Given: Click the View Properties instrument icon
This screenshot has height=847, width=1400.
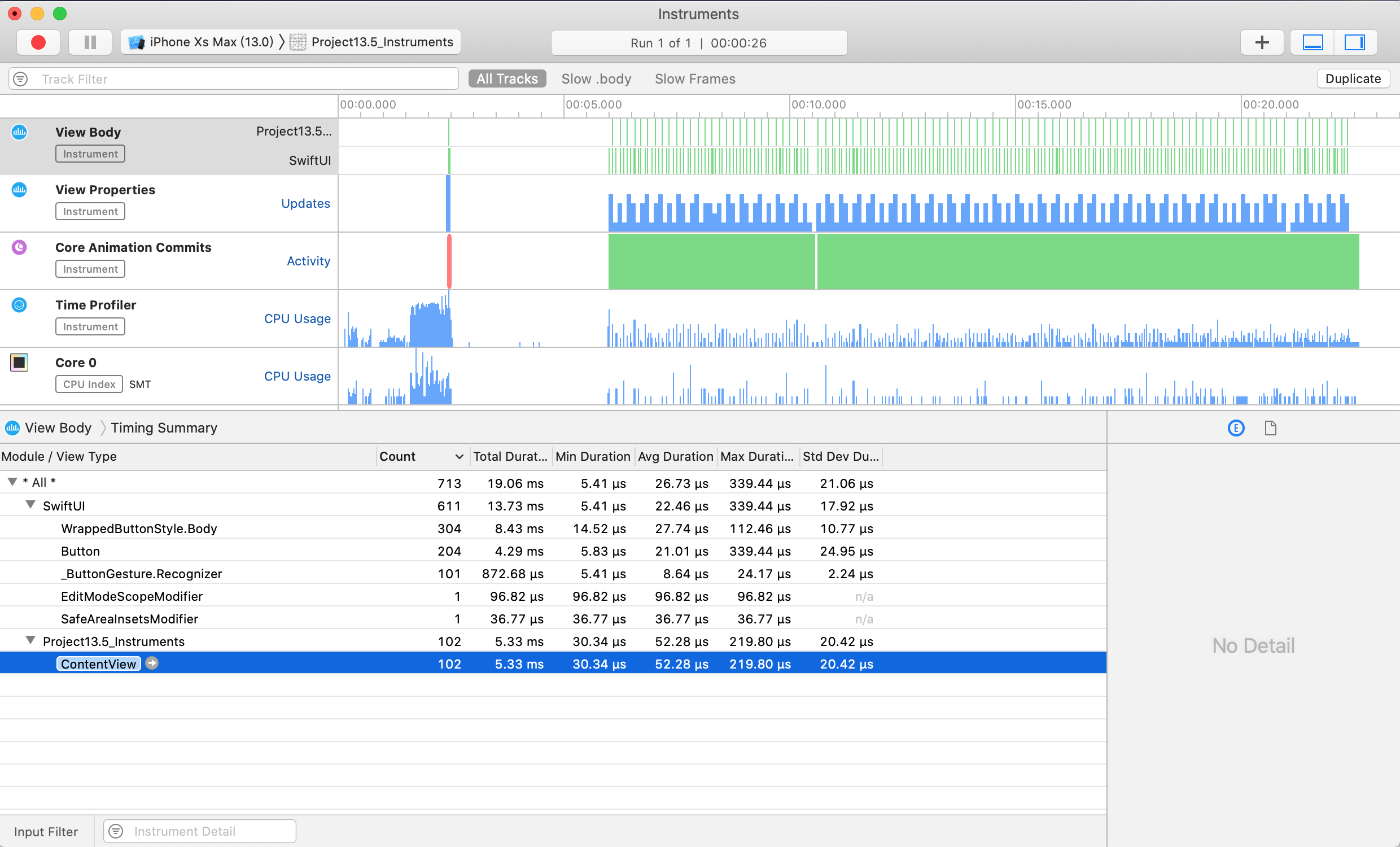Looking at the screenshot, I should pos(19,189).
